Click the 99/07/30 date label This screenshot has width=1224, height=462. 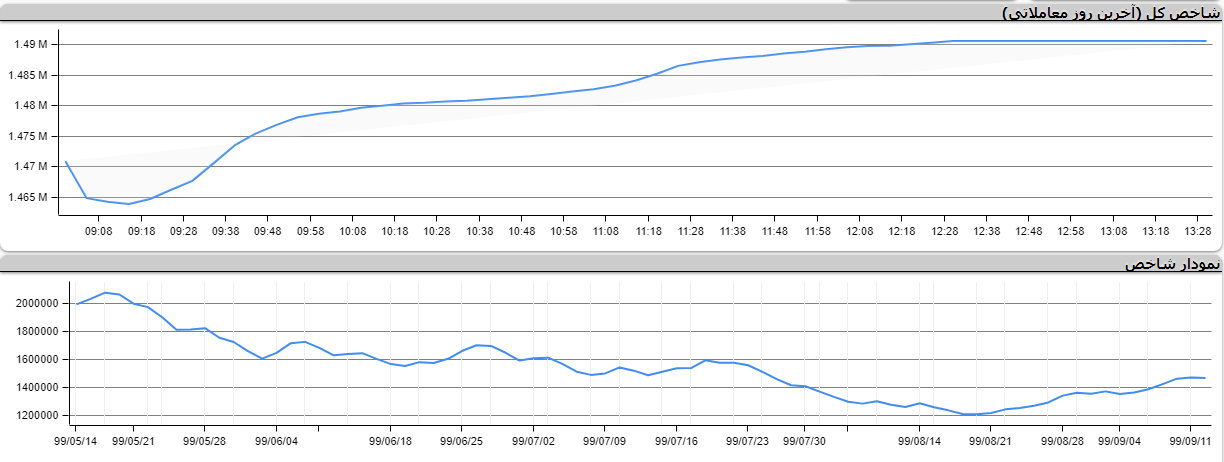tap(804, 440)
